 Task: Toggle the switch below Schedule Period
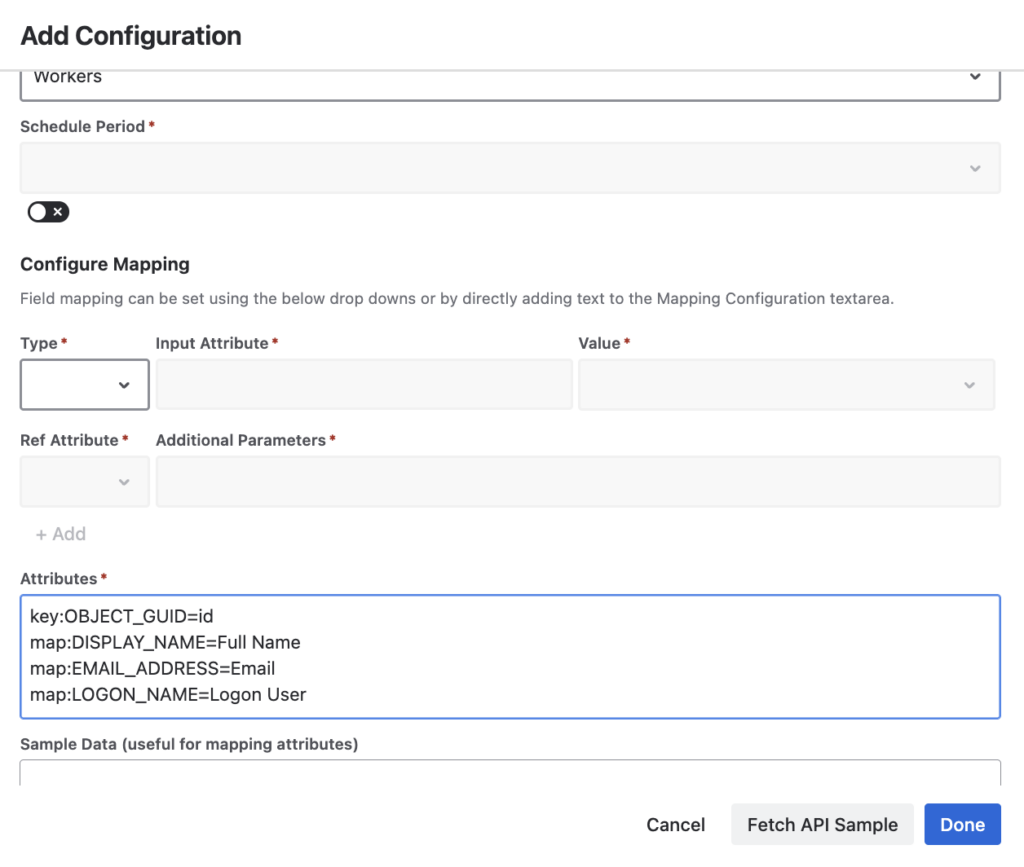pos(48,212)
